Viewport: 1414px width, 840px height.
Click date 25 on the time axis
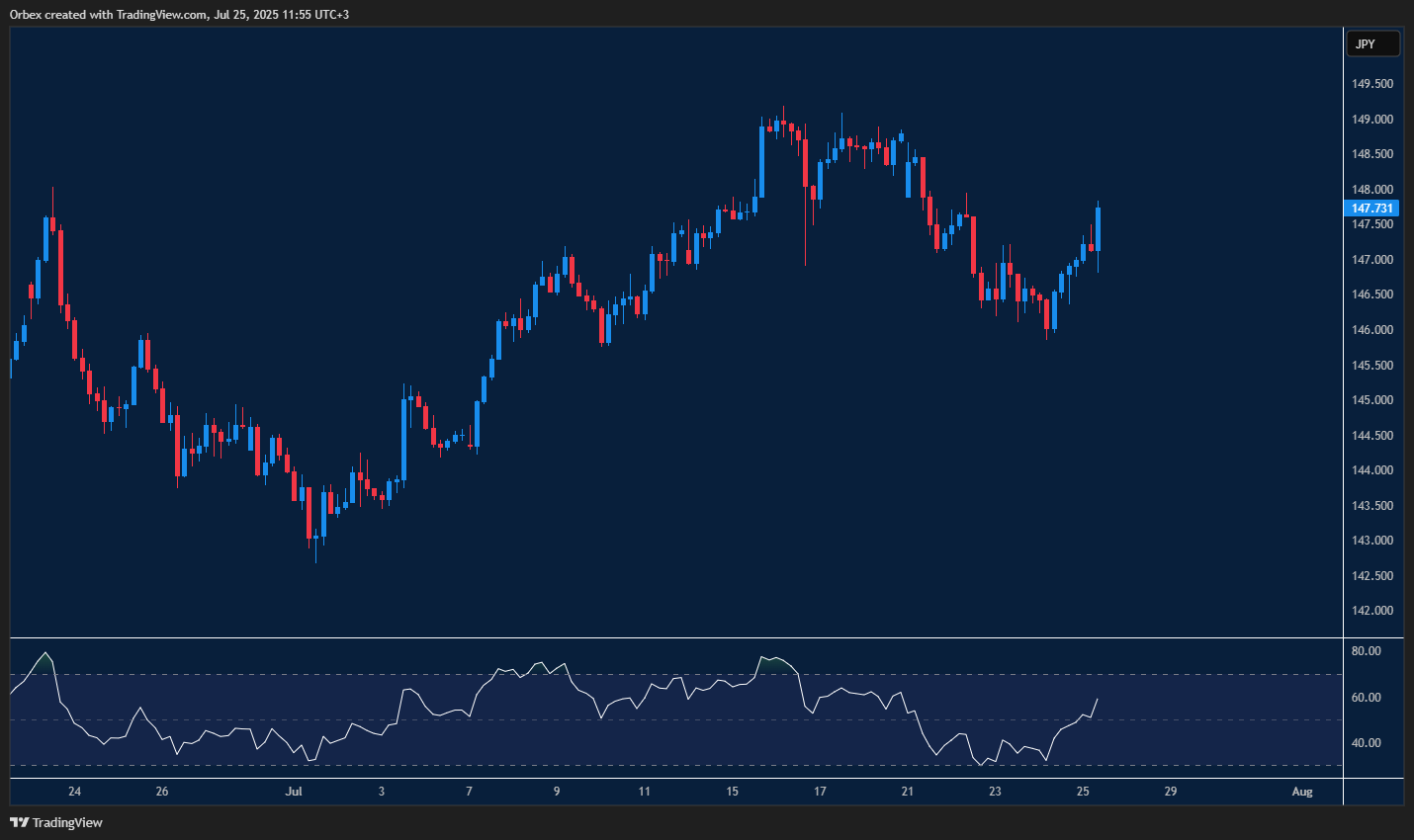1083,792
